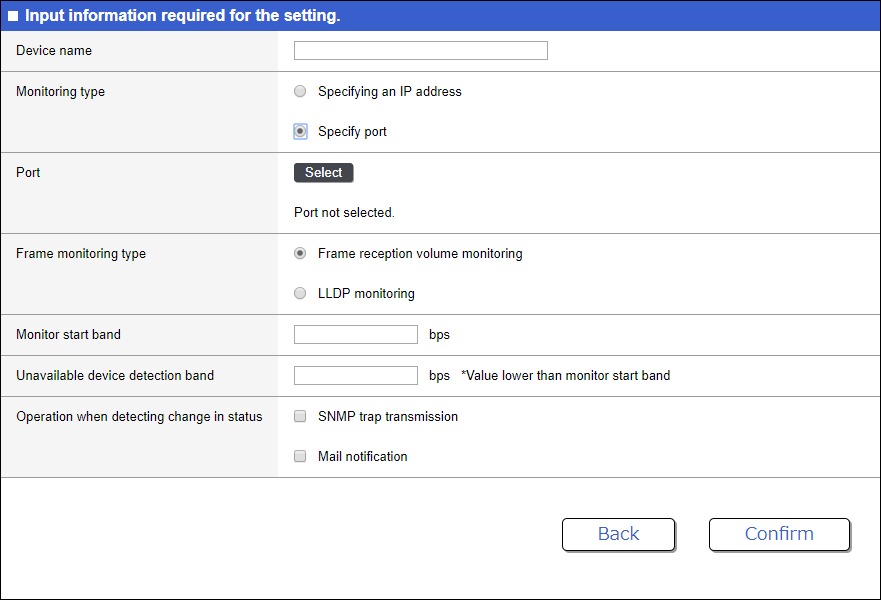Viewport: 881px width, 600px height.
Task: Click the 'Value lower than monitor start band' note
Action: click(565, 376)
